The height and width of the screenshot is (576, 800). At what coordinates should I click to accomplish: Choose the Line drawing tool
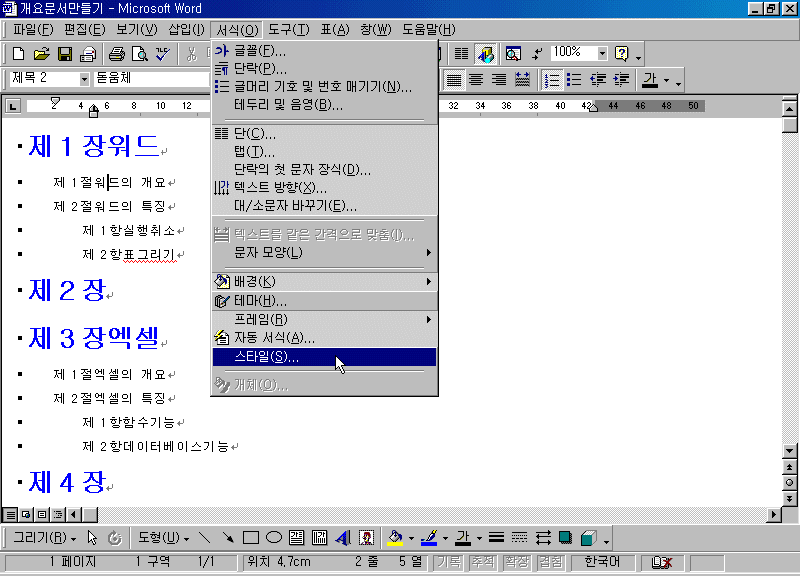click(204, 538)
